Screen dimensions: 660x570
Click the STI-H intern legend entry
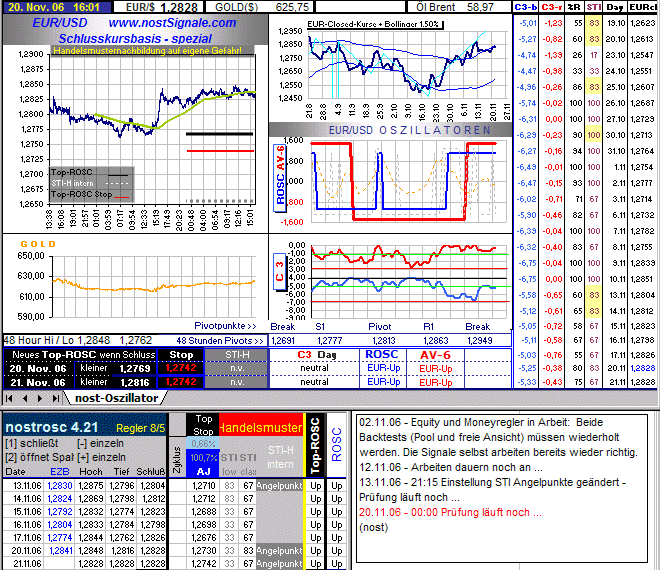90,183
